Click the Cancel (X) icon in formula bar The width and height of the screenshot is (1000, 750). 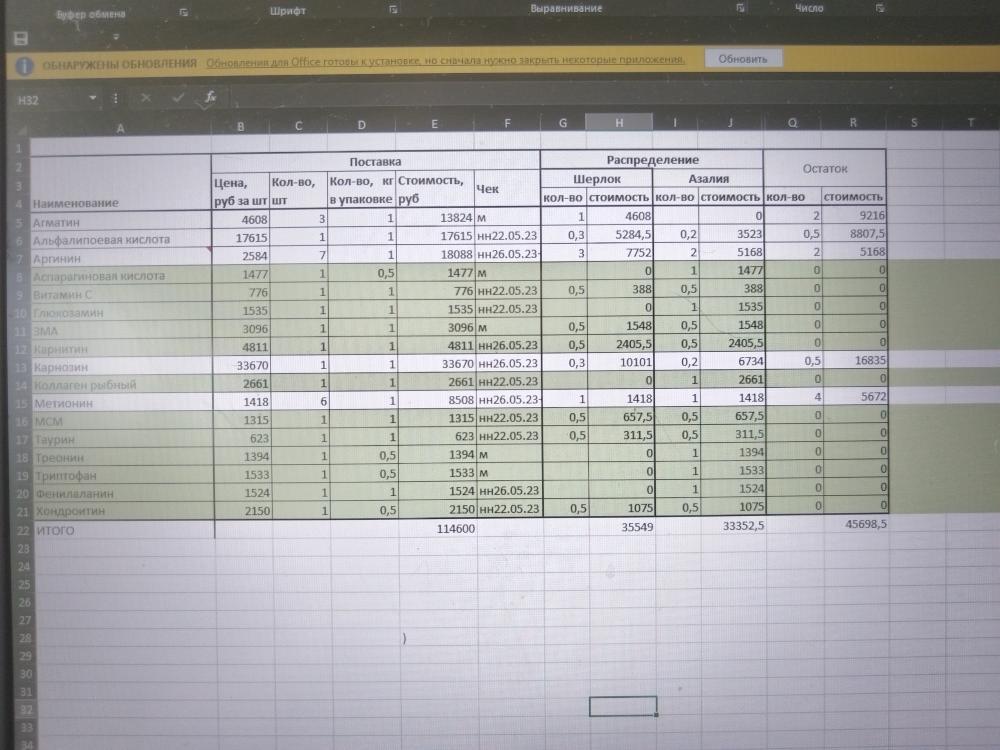[147, 98]
